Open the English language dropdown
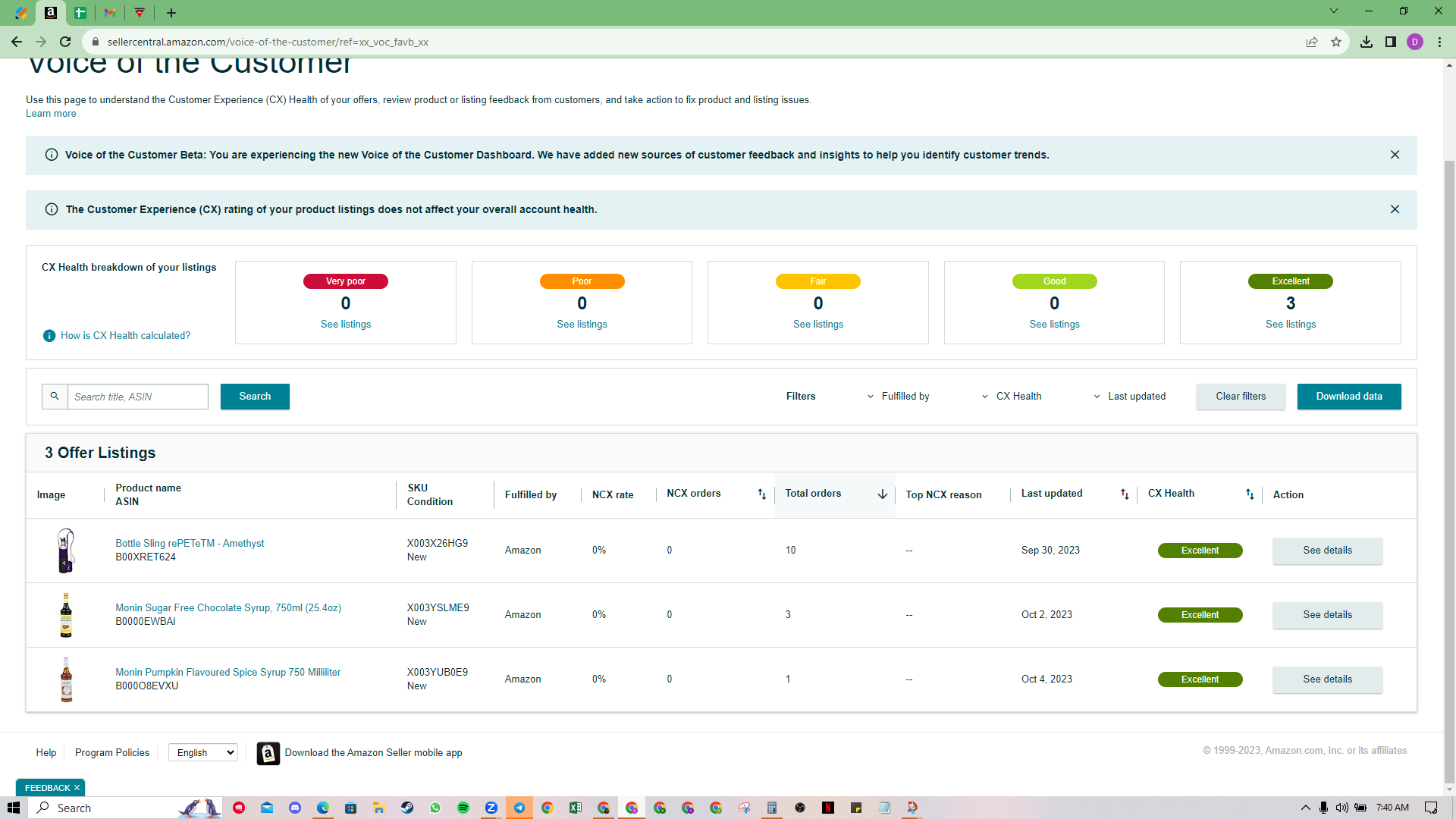Viewport: 1456px width, 819px height. (203, 752)
